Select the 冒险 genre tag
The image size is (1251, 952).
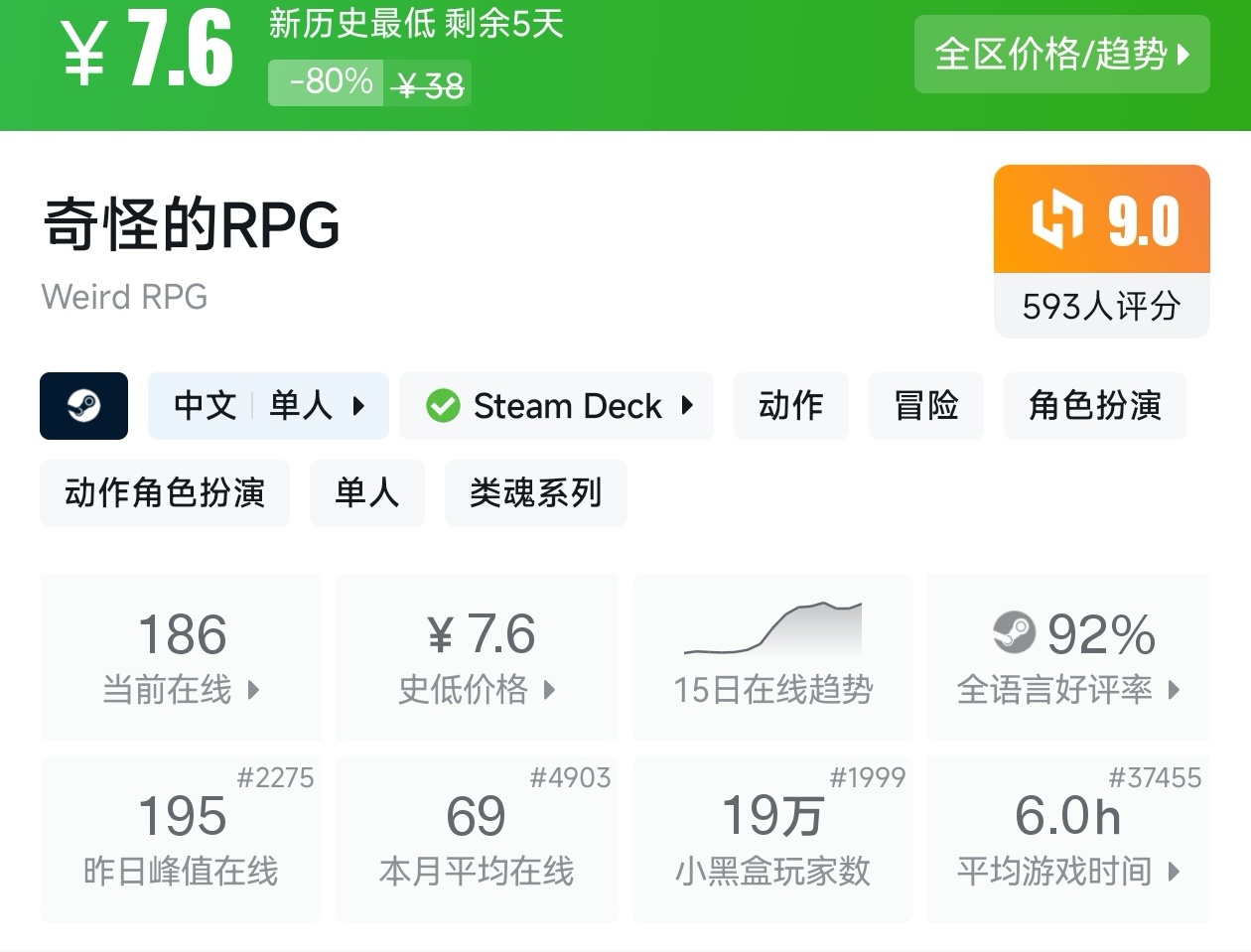pos(925,406)
